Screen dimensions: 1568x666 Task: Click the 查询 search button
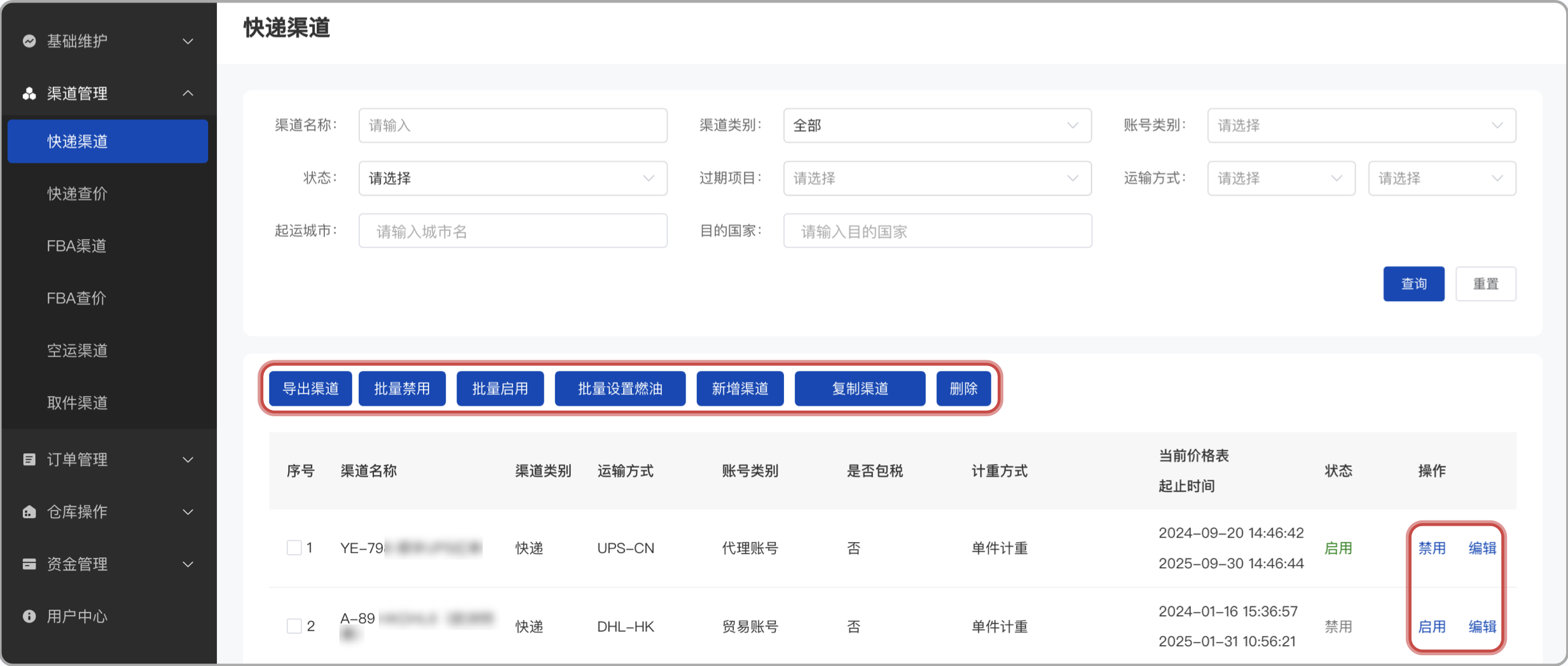coord(1413,283)
